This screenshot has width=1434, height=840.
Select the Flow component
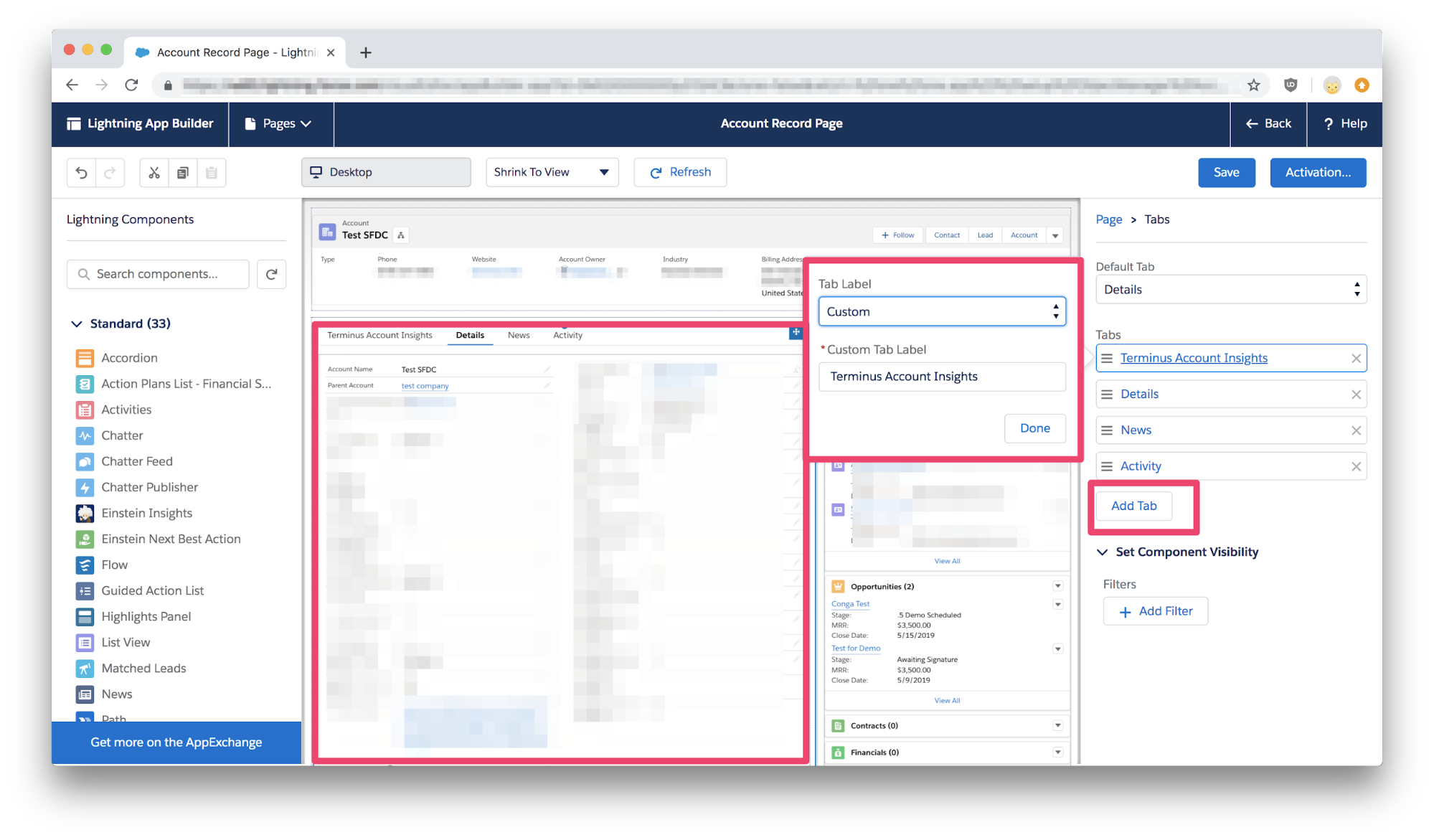[101, 565]
